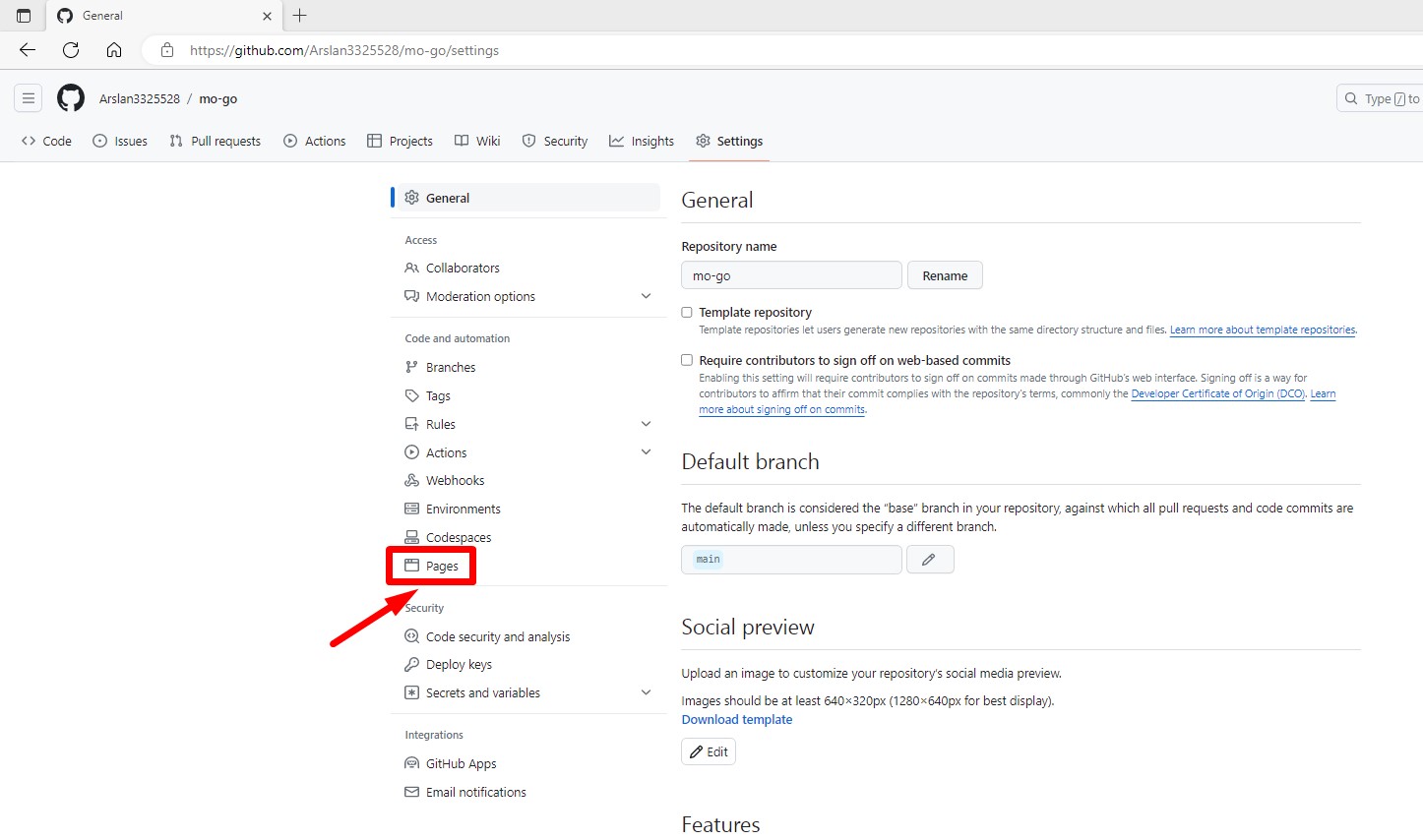Check Require contributors to sign off

point(687,360)
